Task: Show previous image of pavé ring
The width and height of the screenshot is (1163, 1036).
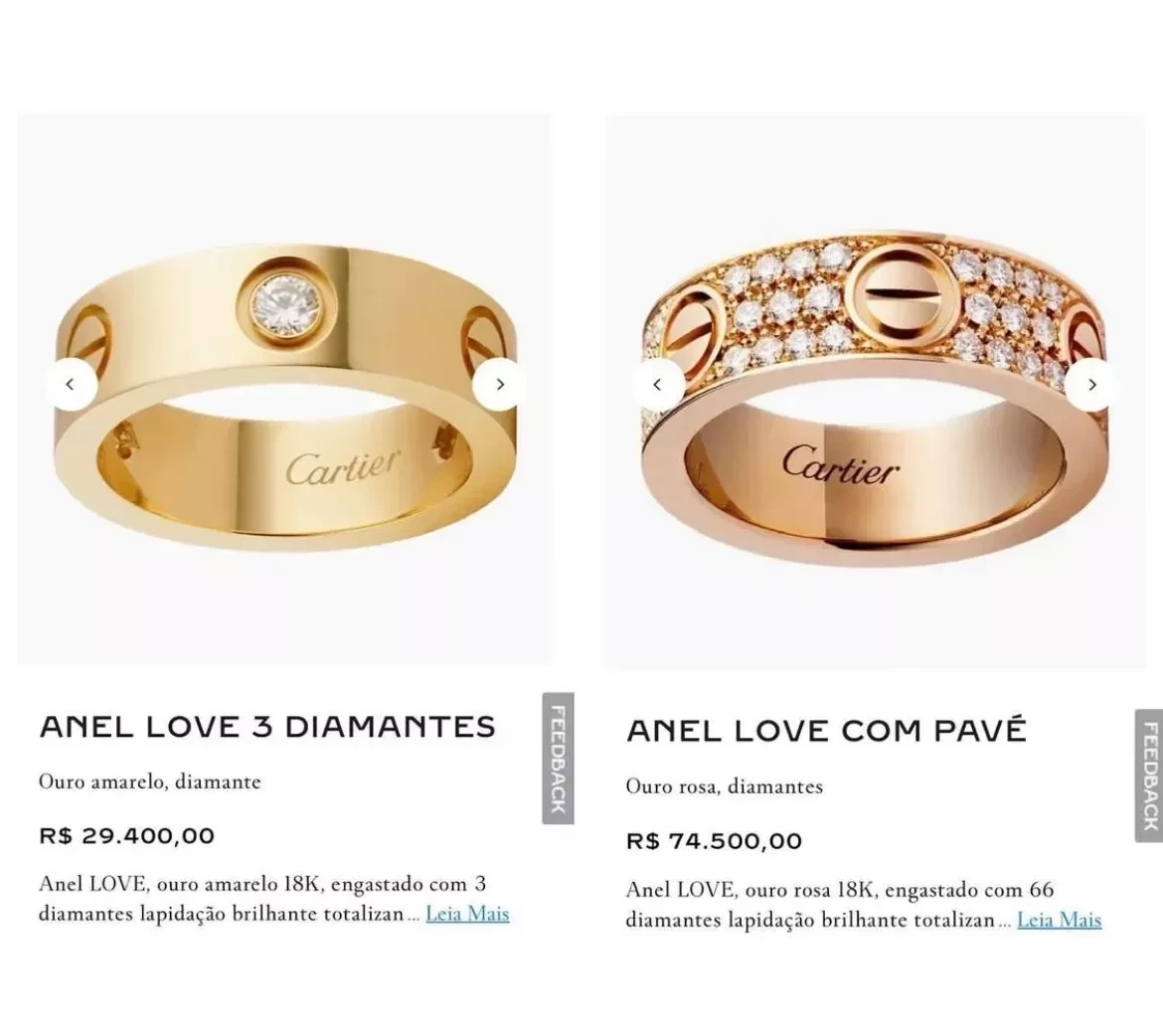Action: (x=657, y=385)
